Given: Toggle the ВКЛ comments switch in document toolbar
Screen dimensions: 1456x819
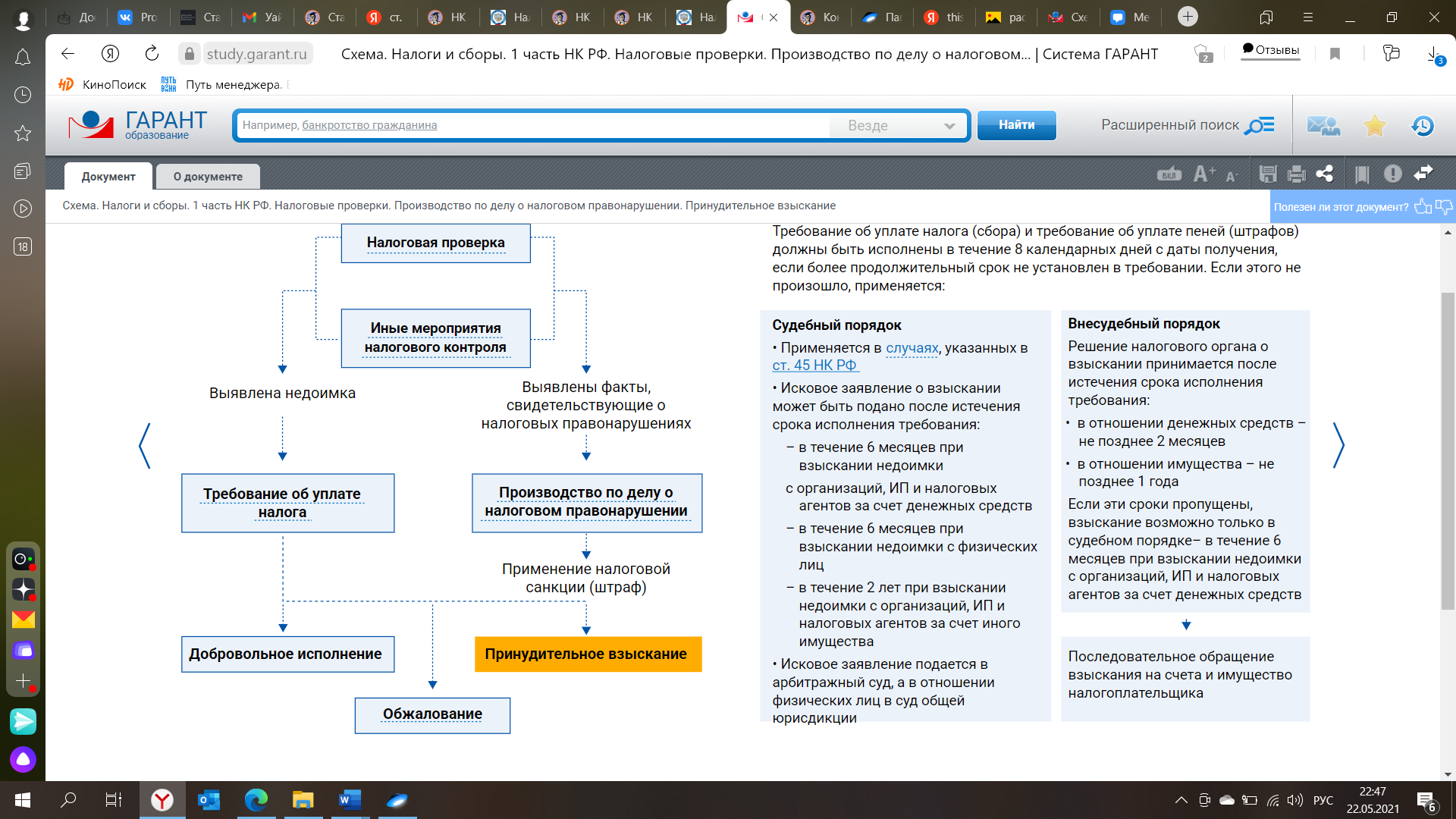Looking at the screenshot, I should point(1169,174).
